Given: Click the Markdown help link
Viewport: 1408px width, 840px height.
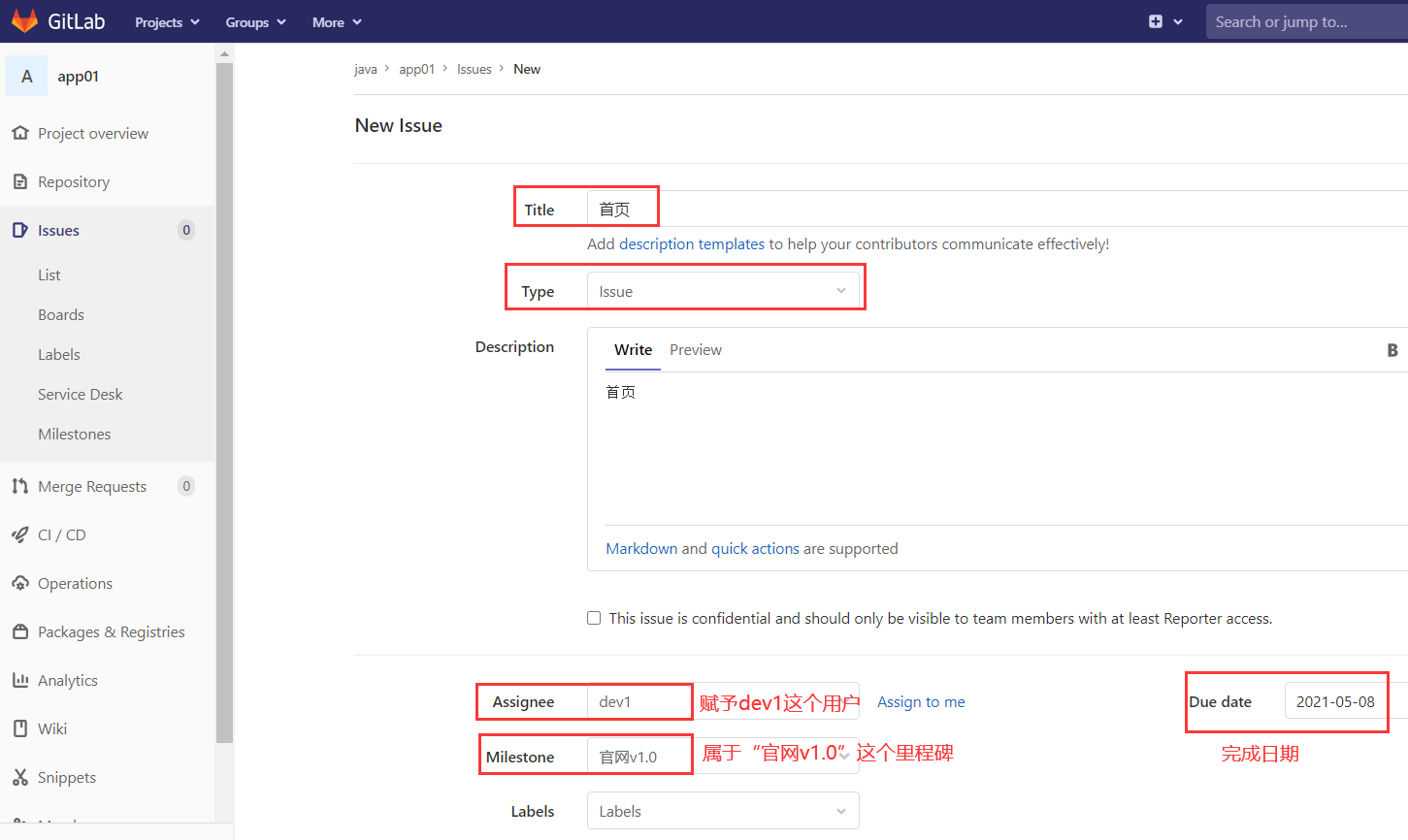Looking at the screenshot, I should (641, 549).
